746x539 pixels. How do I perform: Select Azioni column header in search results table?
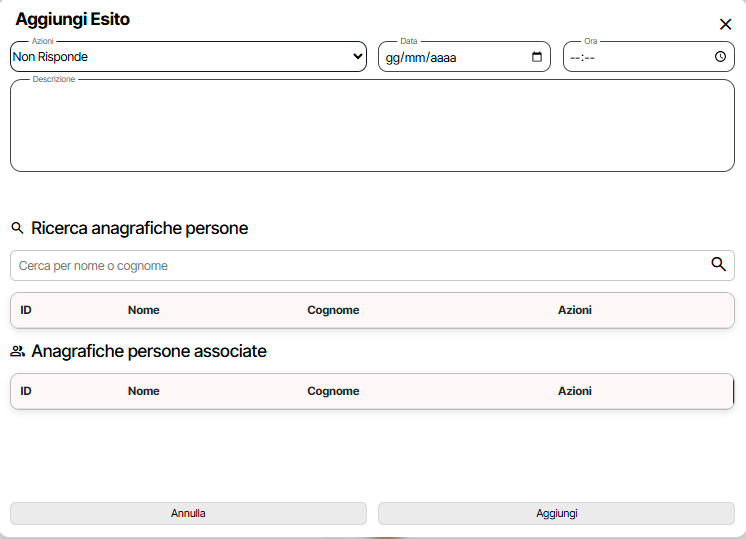coord(575,310)
